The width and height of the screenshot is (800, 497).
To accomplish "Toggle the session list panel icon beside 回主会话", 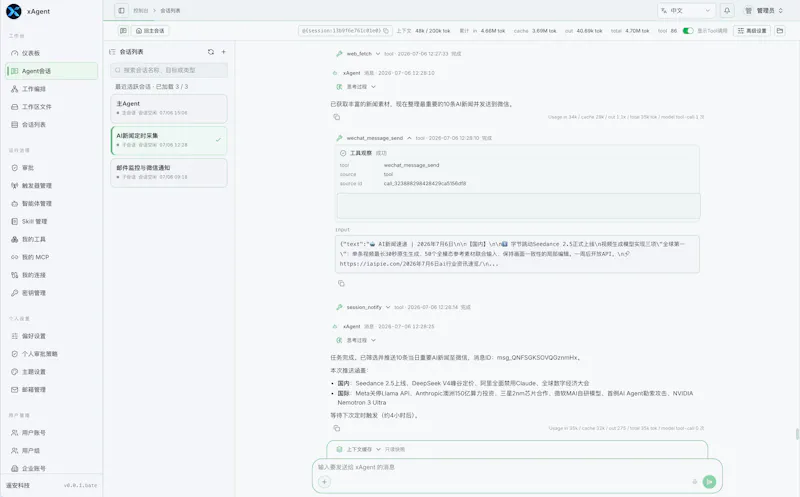I will pyautogui.click(x=123, y=31).
